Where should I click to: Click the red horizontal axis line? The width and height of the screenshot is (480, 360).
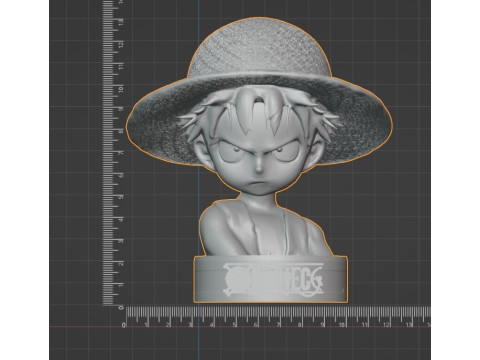pos(240,327)
